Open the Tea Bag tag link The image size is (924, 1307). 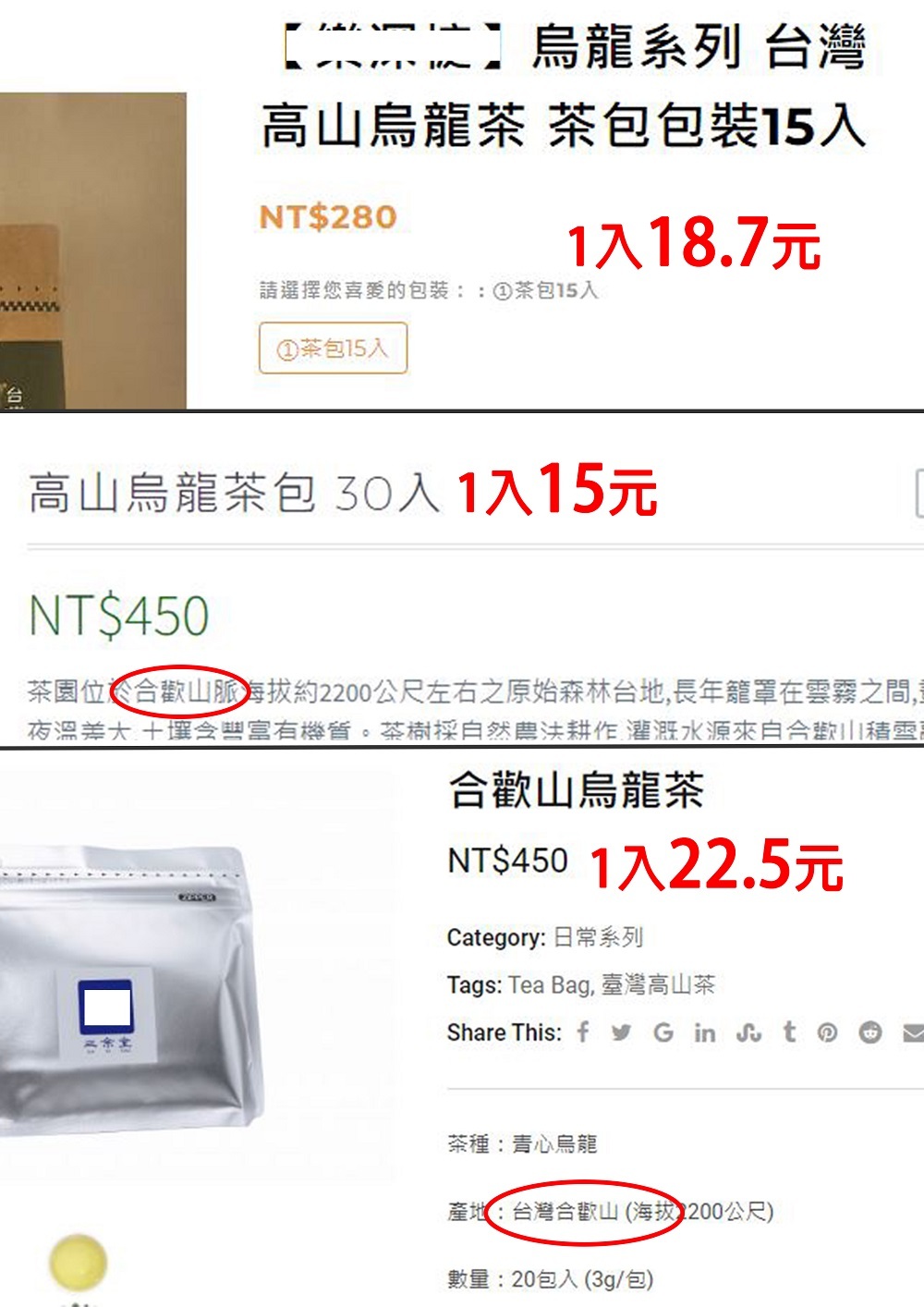(x=549, y=985)
